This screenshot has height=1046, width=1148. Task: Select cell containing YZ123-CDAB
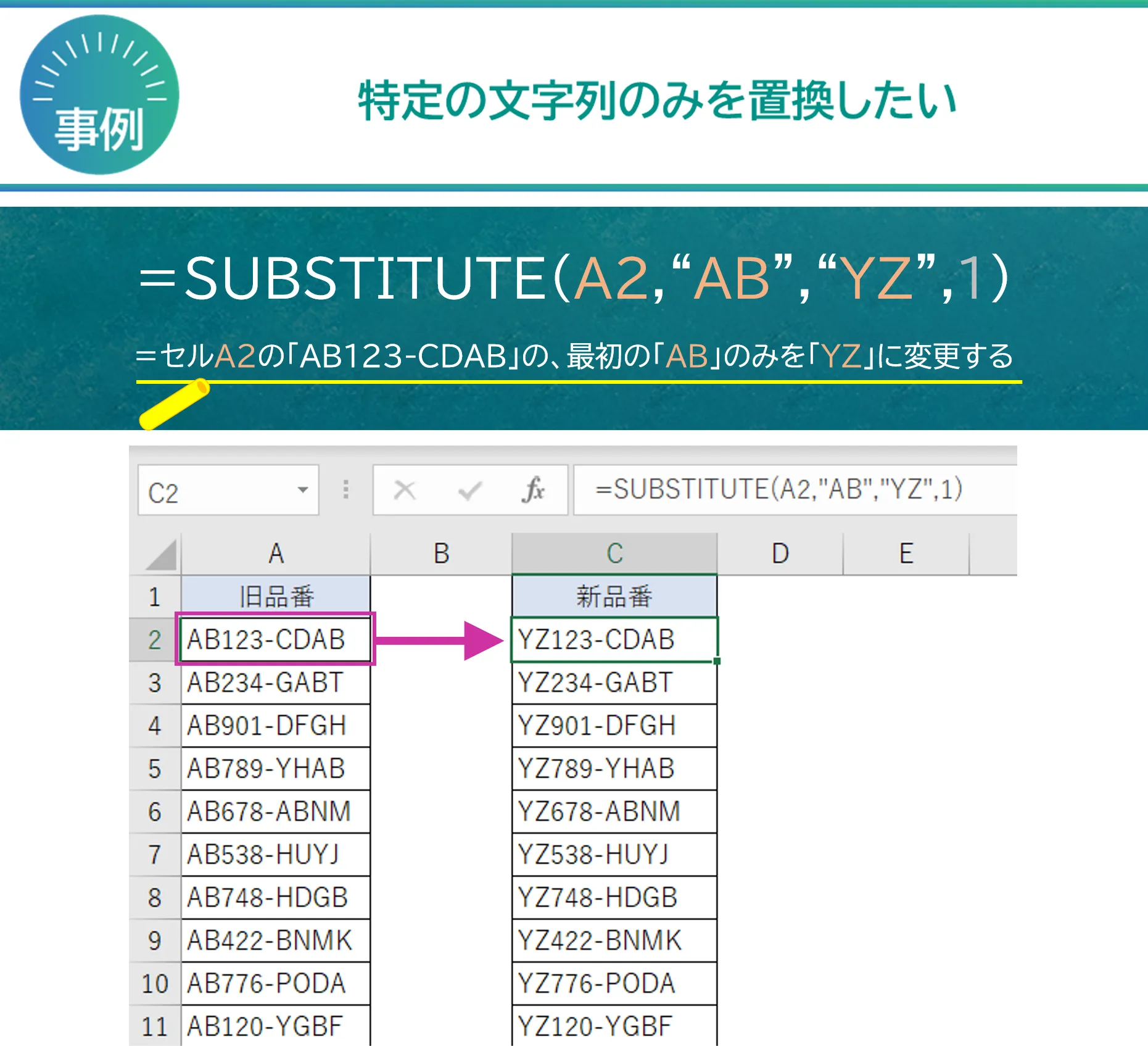coord(614,639)
